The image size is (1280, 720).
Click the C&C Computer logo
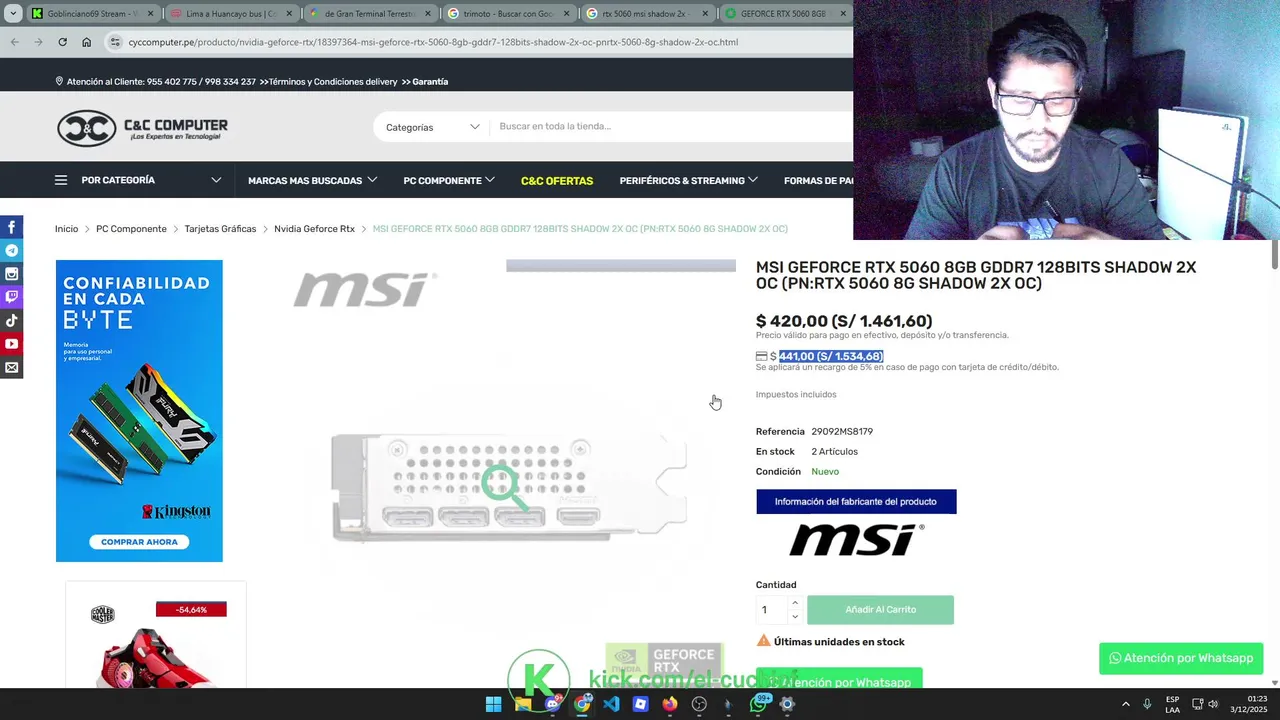[142, 128]
